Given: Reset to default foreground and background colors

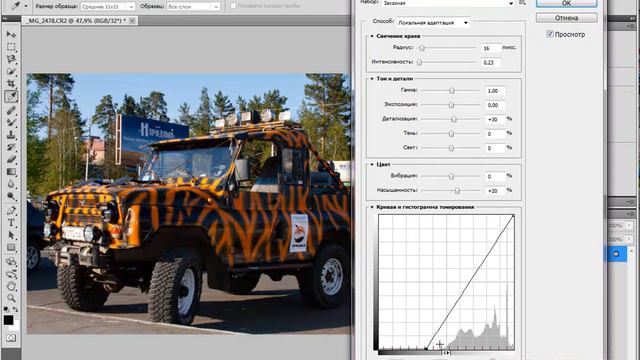Looking at the screenshot, I should pos(7,310).
